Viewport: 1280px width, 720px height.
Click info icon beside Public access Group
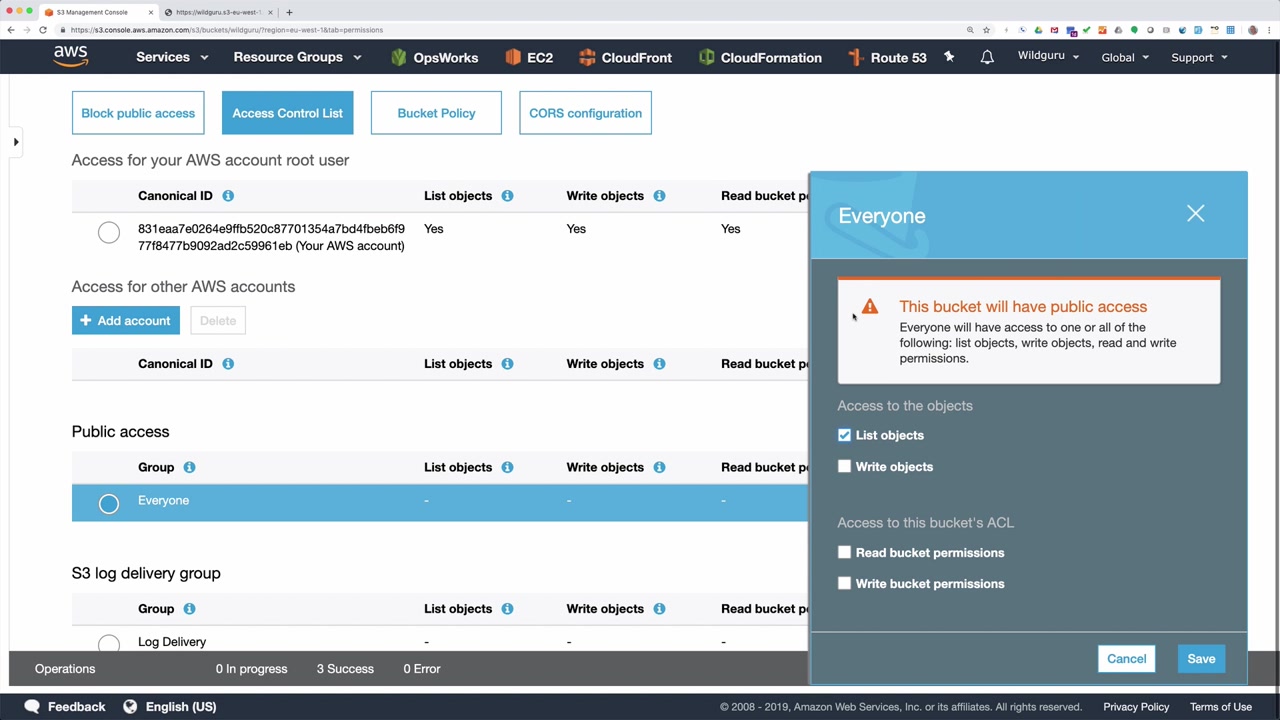tap(189, 467)
